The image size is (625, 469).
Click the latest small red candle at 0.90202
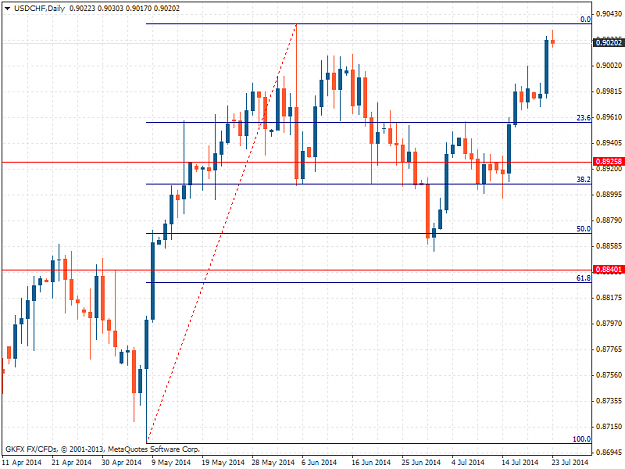552,41
